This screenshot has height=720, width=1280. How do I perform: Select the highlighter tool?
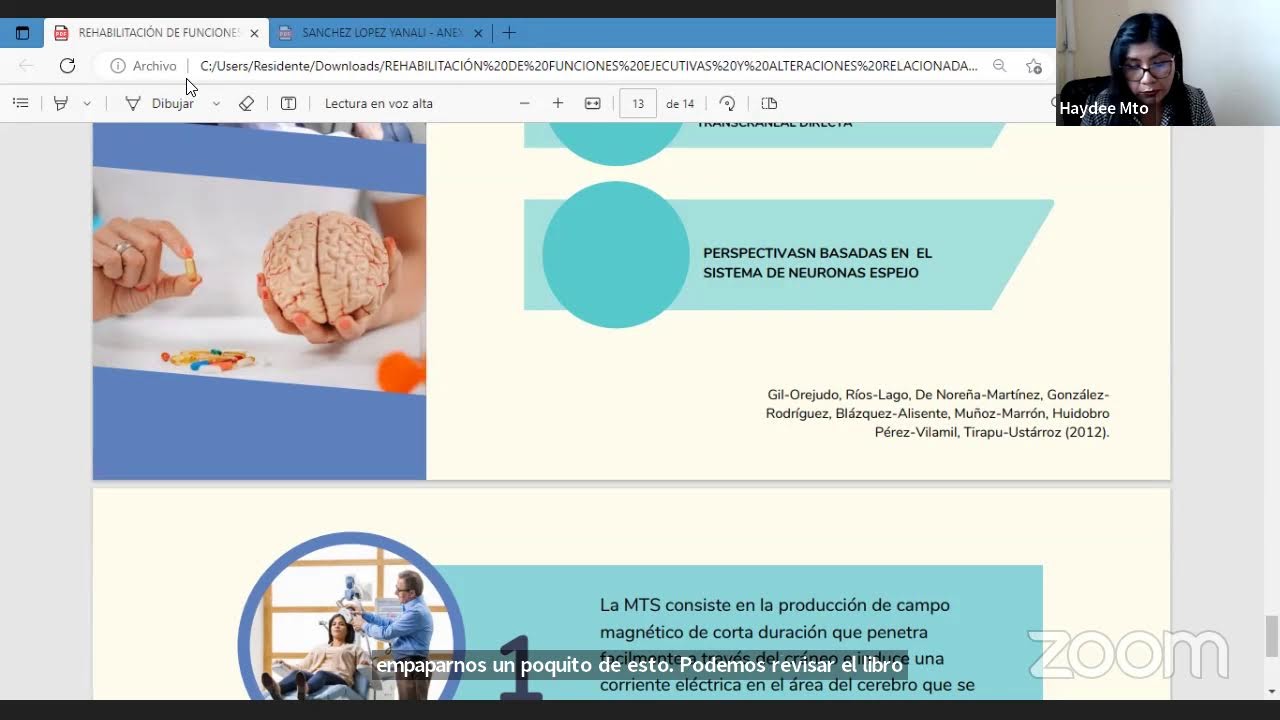tap(61, 103)
